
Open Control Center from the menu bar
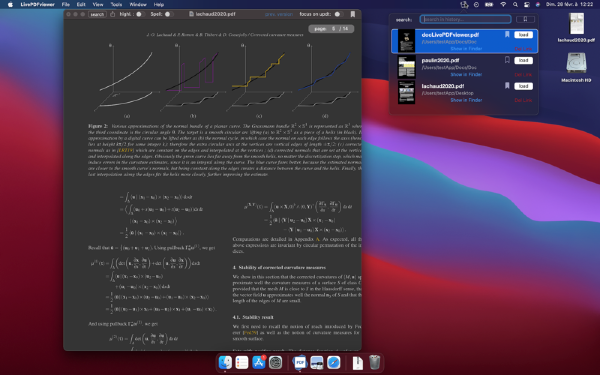[527, 5]
